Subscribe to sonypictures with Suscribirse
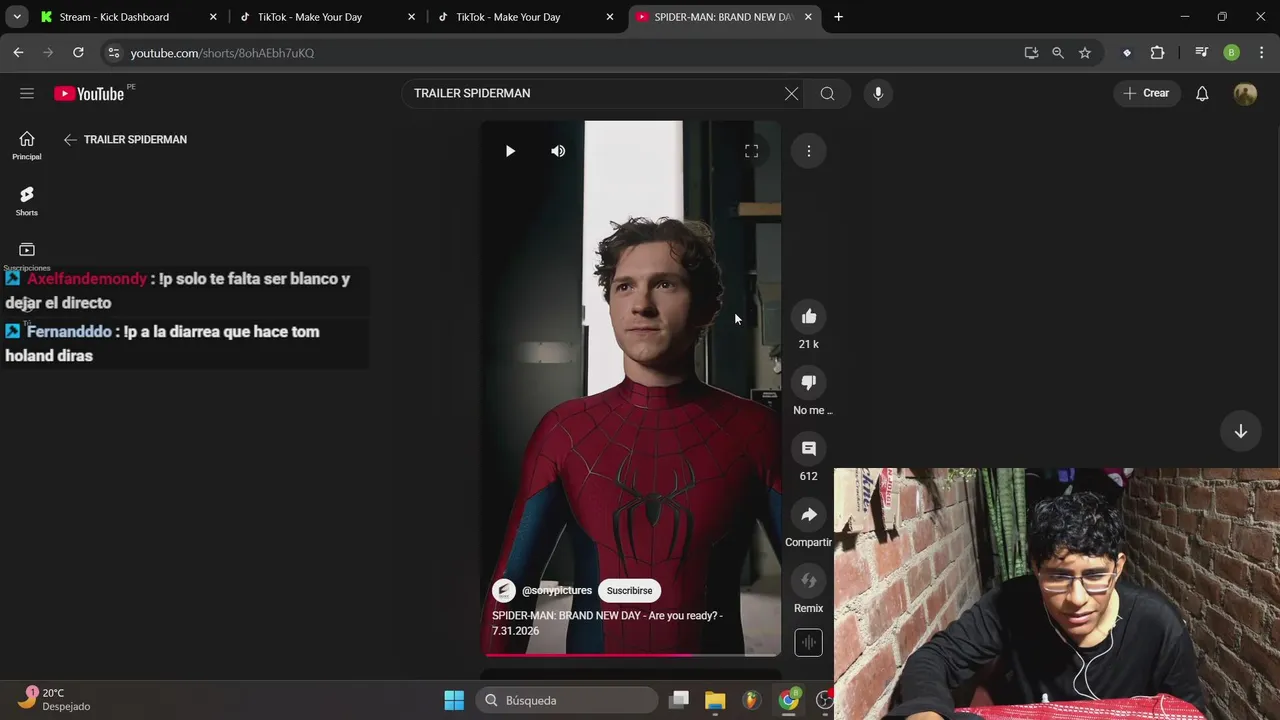The image size is (1280, 720). click(x=629, y=591)
